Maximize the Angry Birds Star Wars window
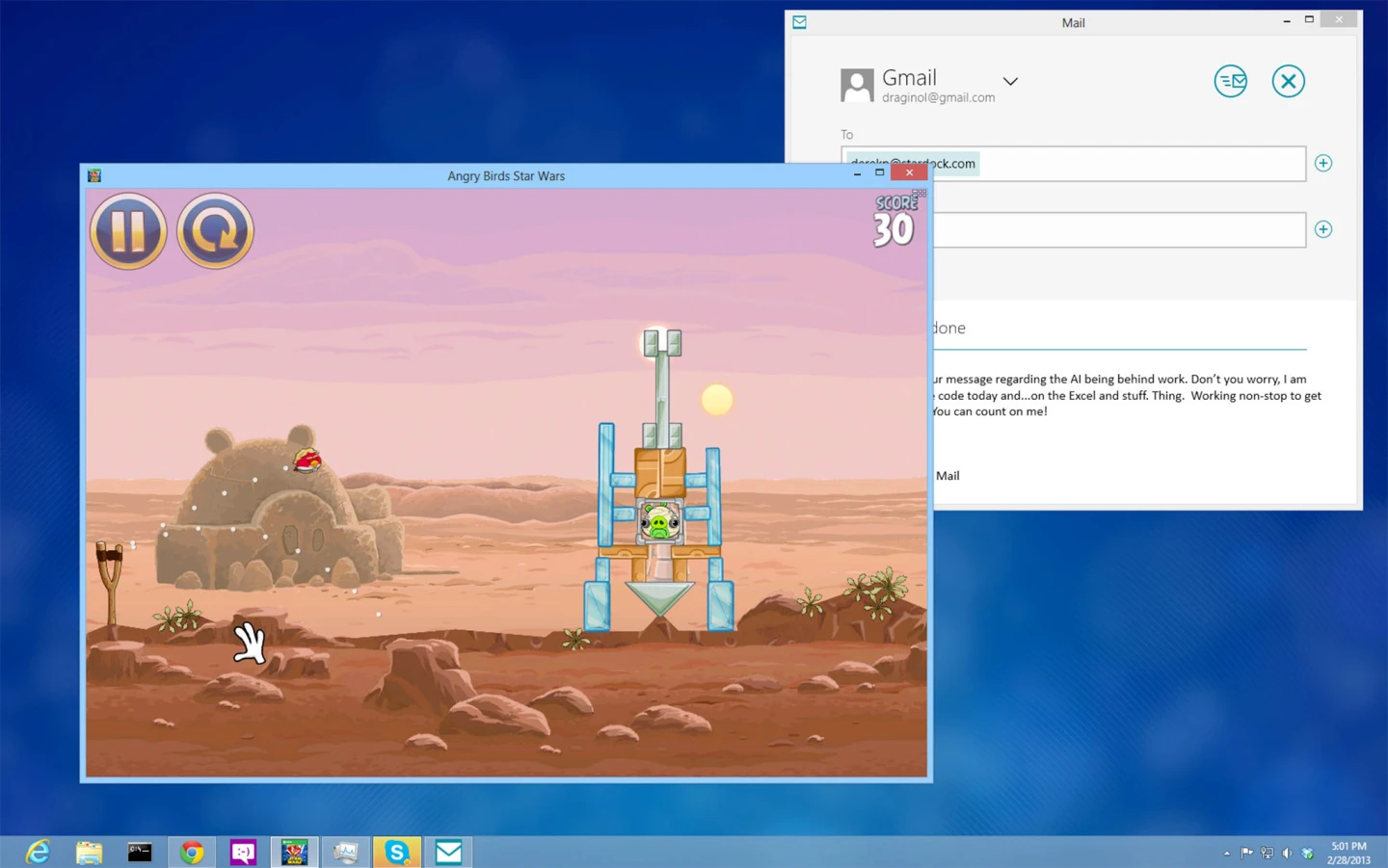 point(879,173)
